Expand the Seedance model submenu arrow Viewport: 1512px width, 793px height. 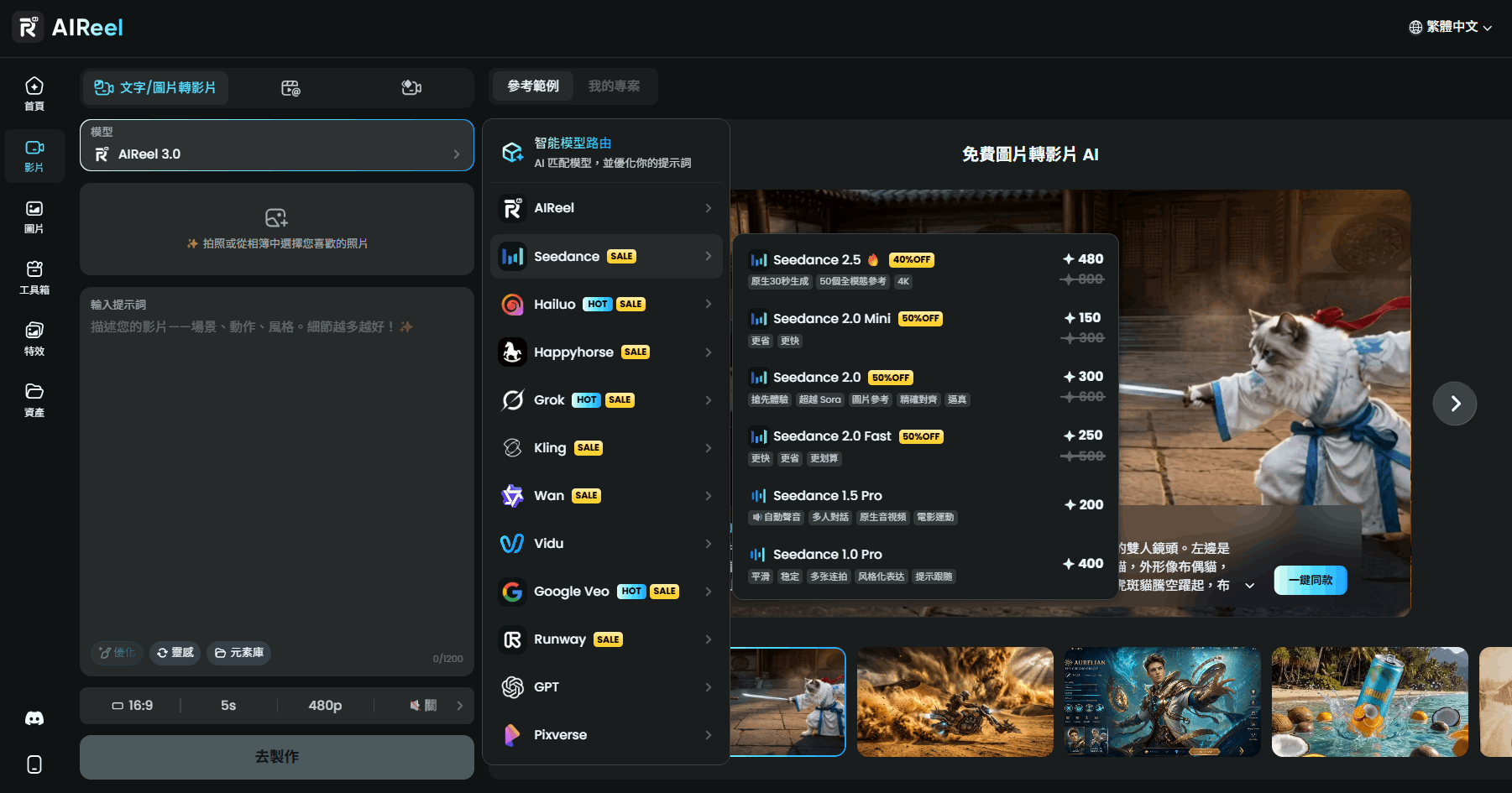[x=709, y=257]
